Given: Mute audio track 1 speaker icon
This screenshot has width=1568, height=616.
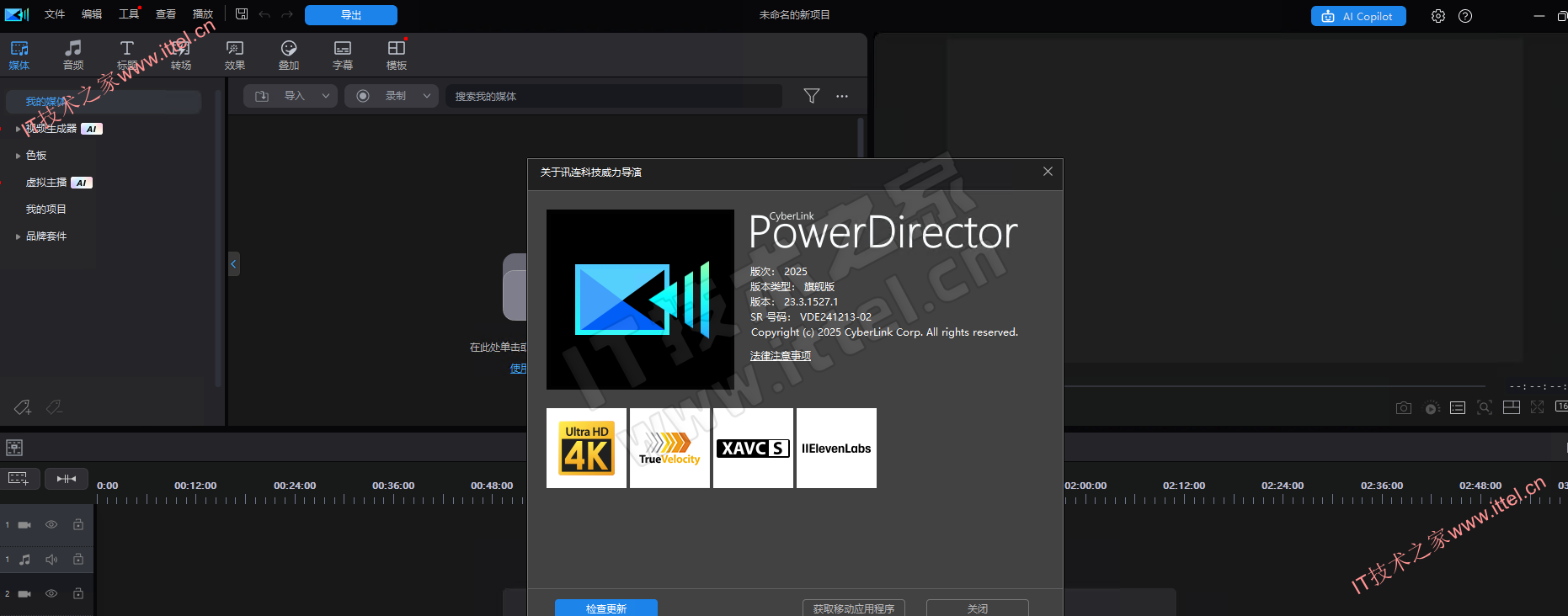Looking at the screenshot, I should [x=51, y=559].
